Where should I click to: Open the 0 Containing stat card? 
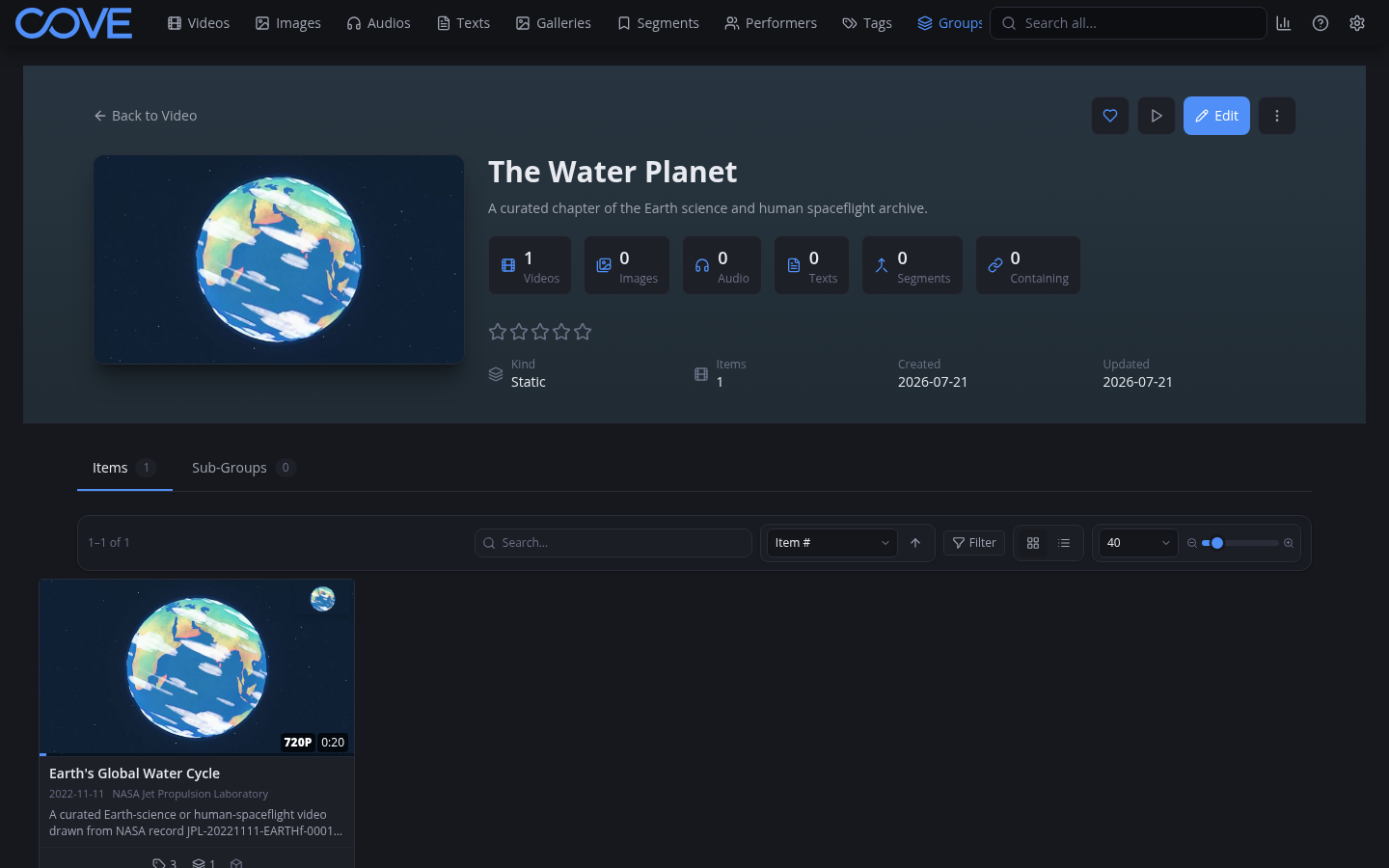[x=1028, y=265]
